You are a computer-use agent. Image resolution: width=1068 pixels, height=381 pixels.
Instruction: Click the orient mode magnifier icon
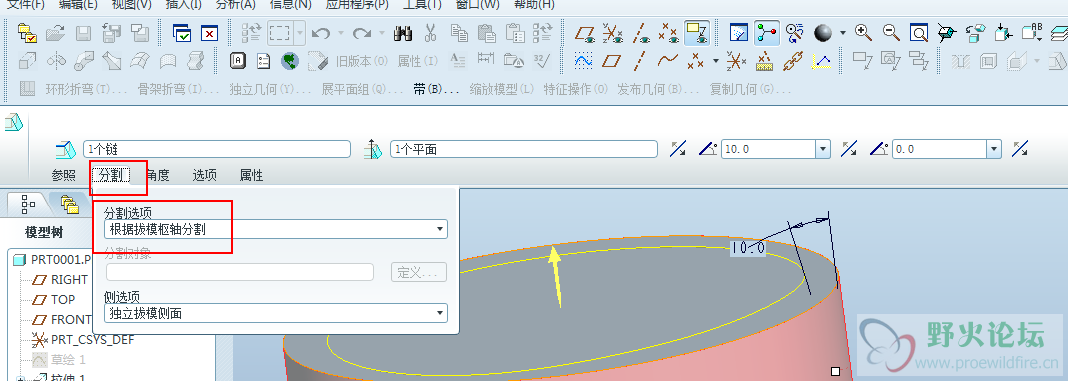tap(794, 32)
